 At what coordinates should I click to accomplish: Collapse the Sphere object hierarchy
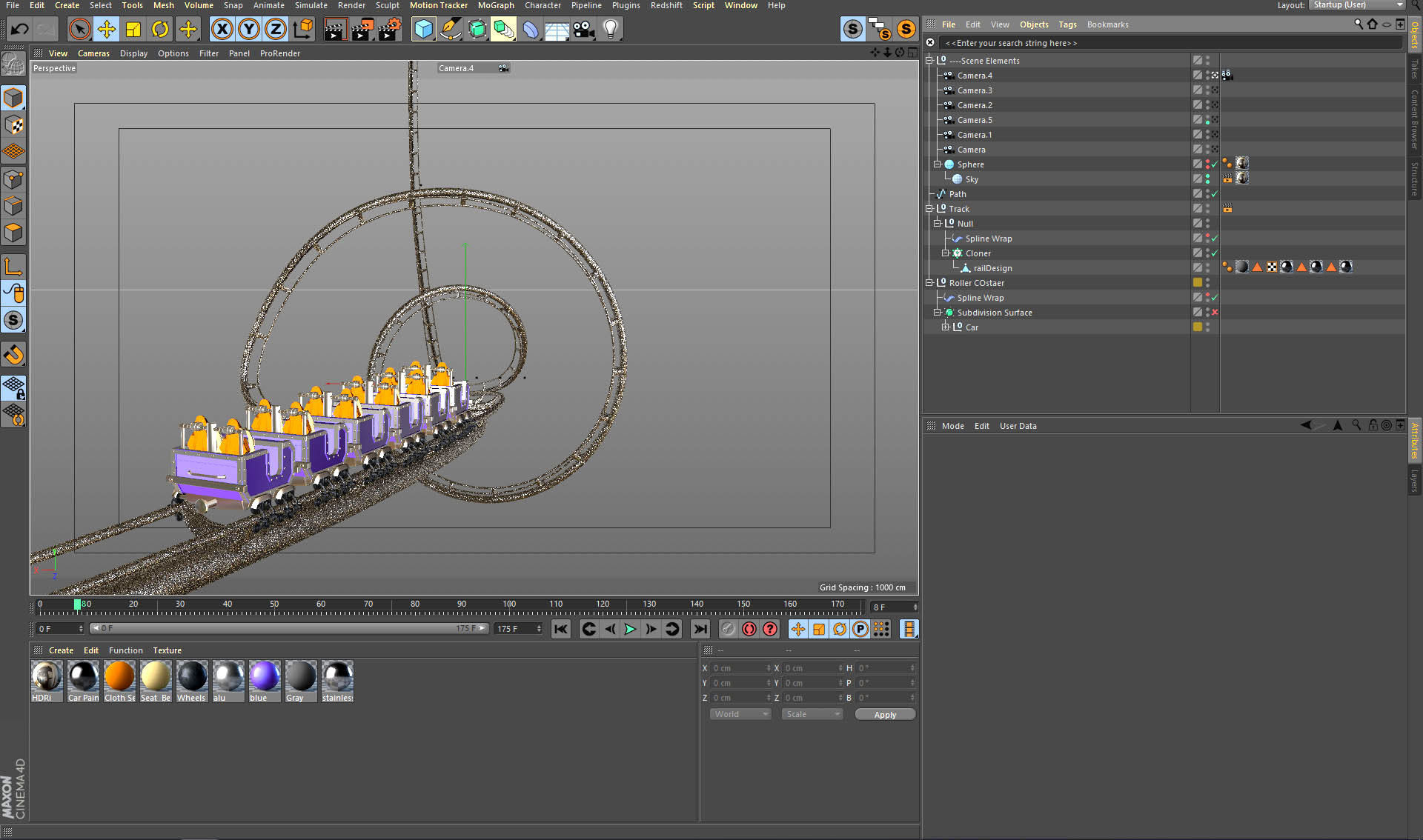pyautogui.click(x=937, y=164)
